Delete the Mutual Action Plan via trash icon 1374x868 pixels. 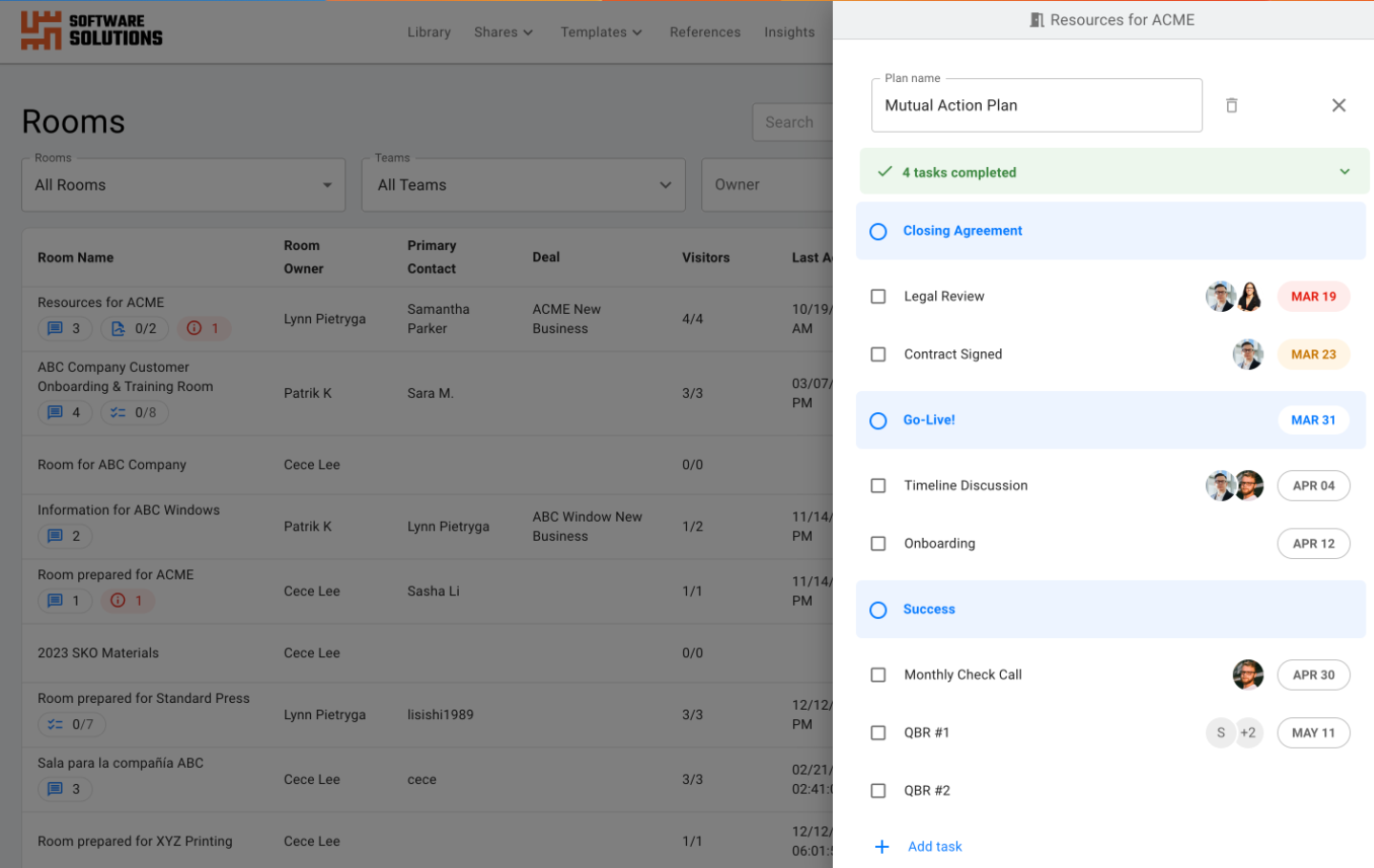tap(1232, 105)
